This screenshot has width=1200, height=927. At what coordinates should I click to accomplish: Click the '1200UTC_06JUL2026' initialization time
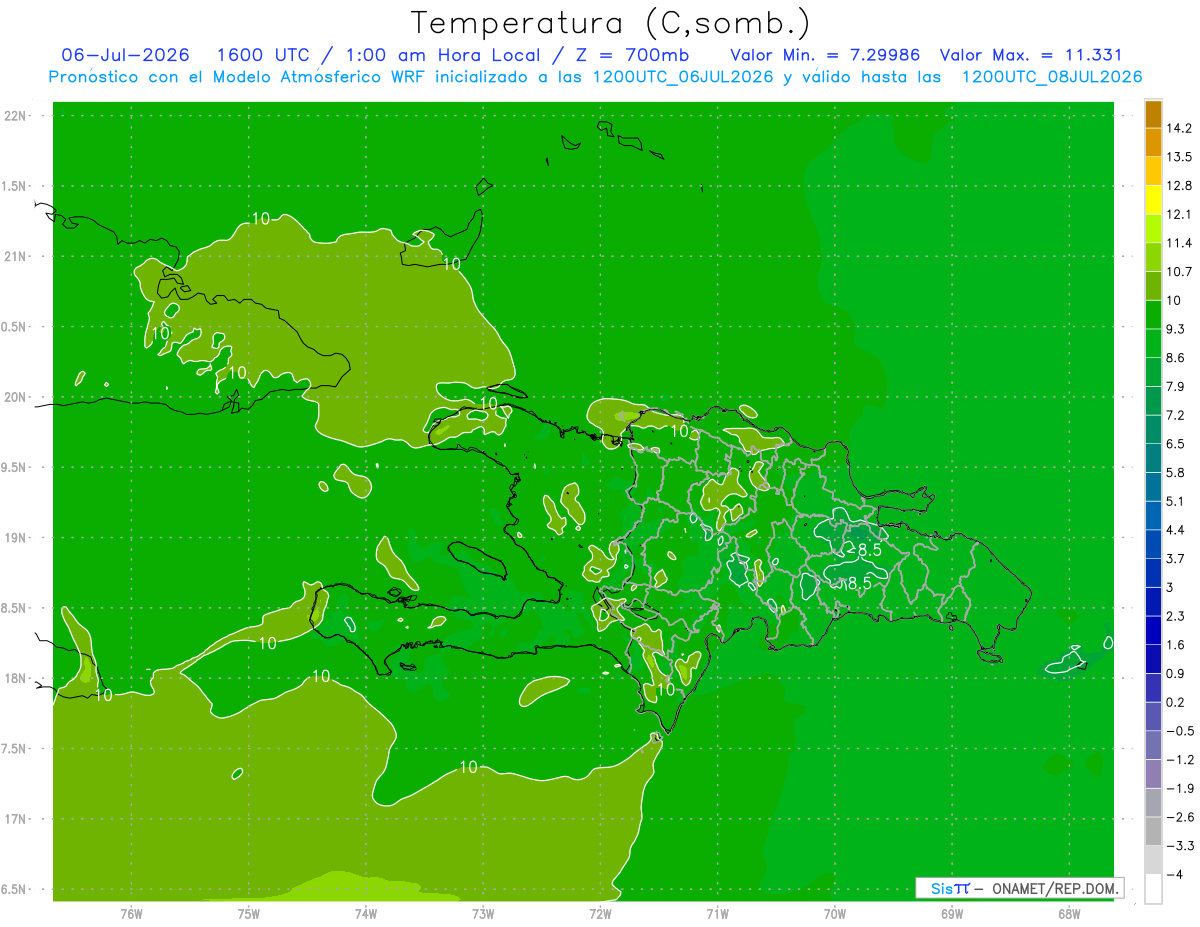[x=683, y=77]
